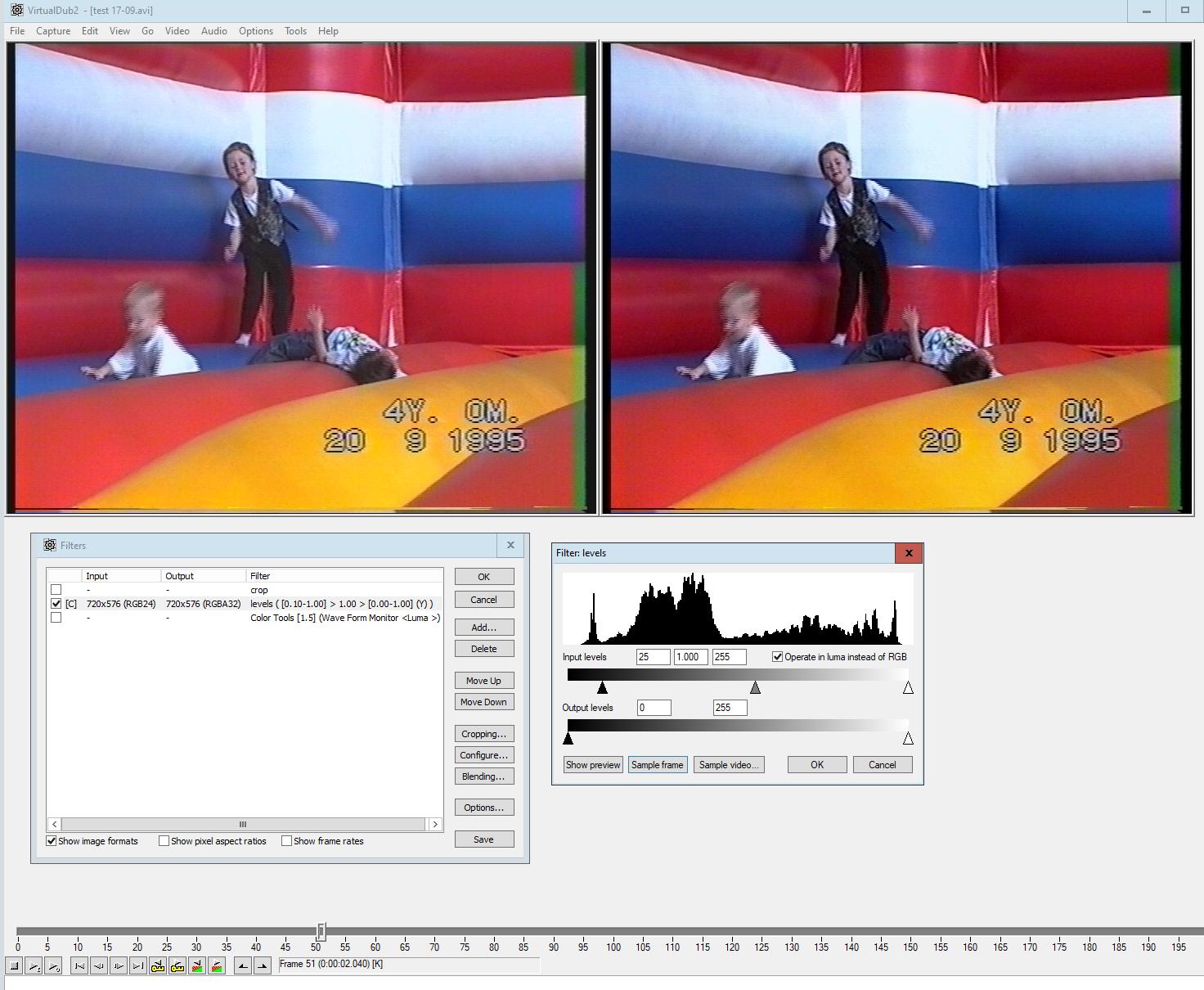Open the Options menu
1204x990 pixels.
coord(256,31)
